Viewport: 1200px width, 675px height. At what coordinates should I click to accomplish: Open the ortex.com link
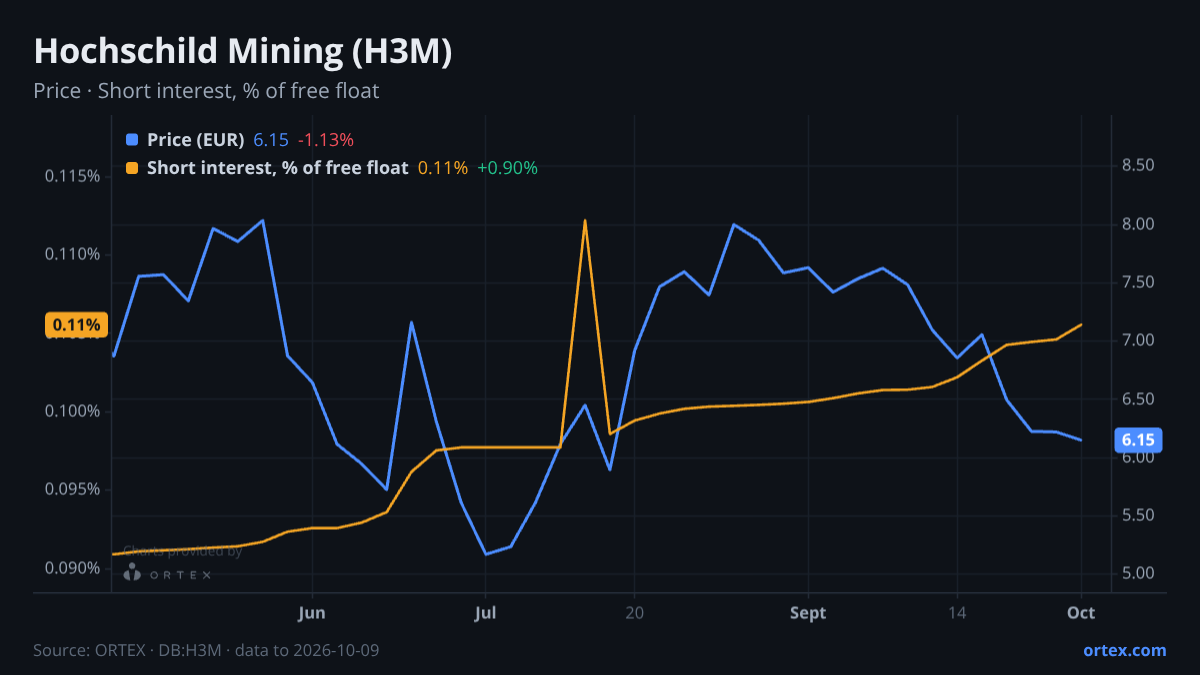click(x=1125, y=650)
